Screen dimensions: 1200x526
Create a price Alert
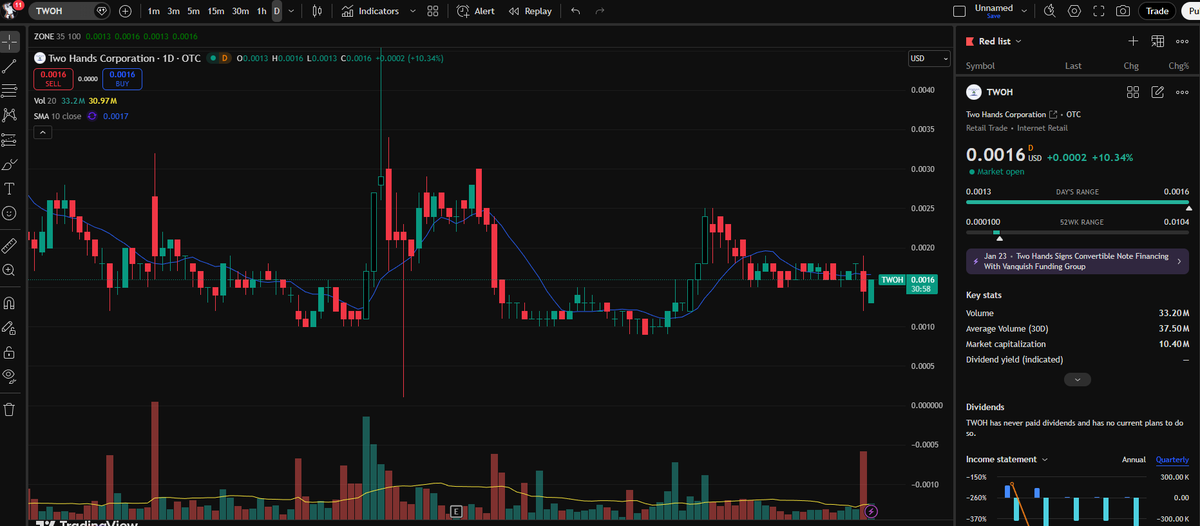point(475,11)
